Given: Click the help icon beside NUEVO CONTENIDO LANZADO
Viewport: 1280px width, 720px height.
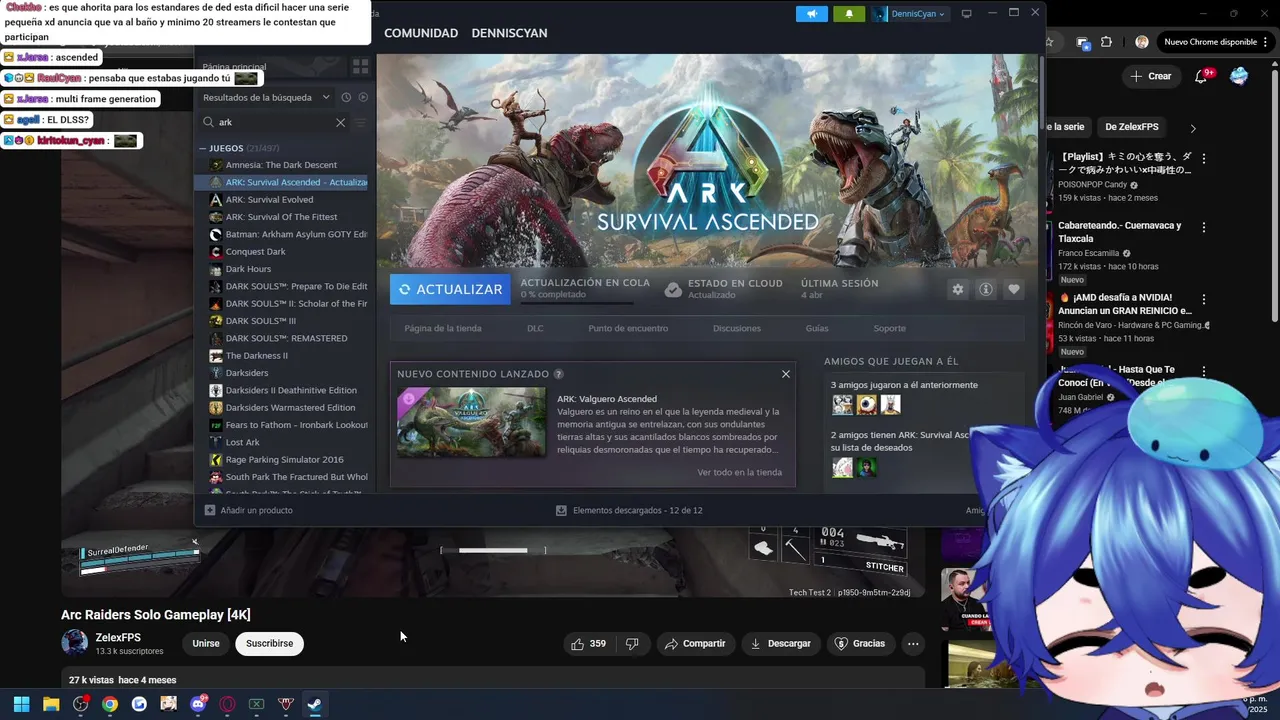Looking at the screenshot, I should coord(559,374).
